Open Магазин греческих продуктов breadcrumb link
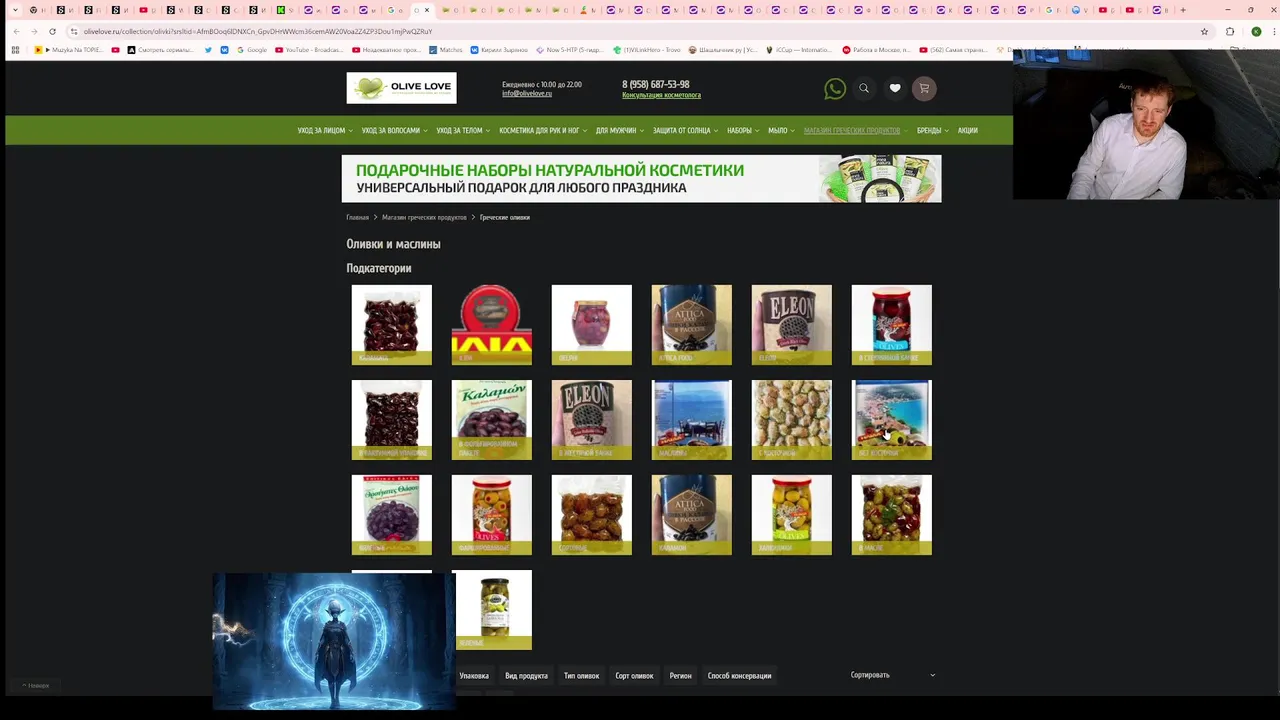 coord(424,217)
